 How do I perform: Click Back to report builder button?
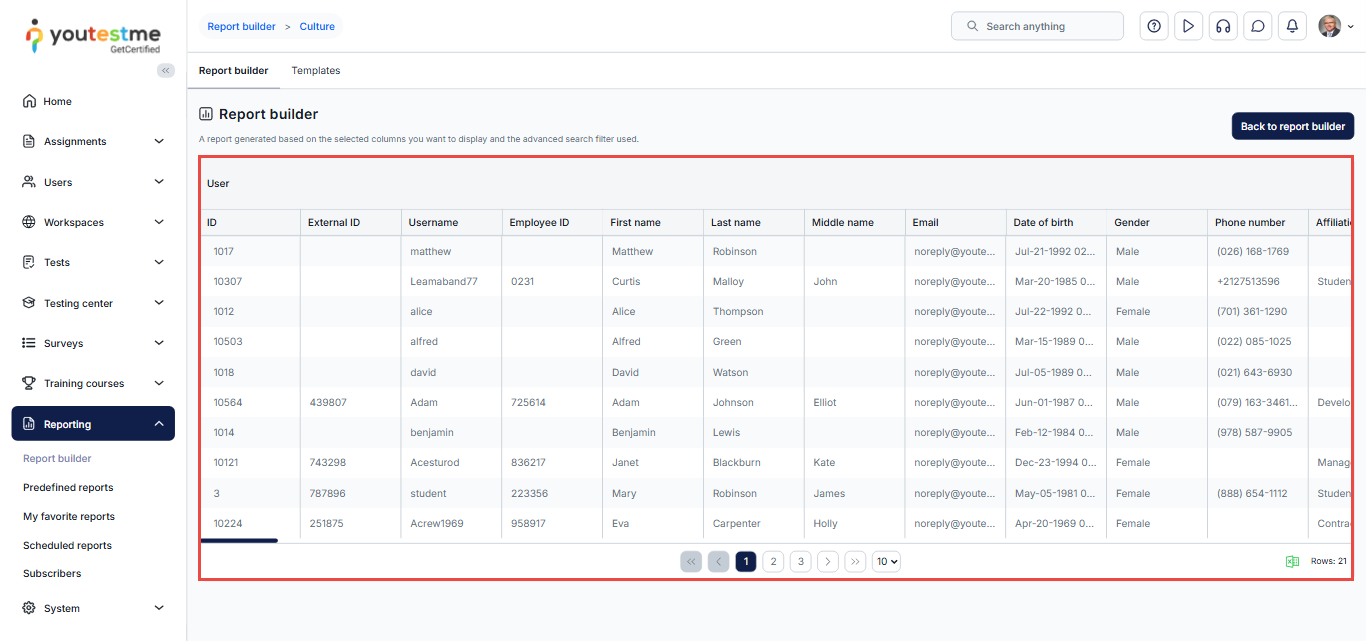coord(1292,127)
